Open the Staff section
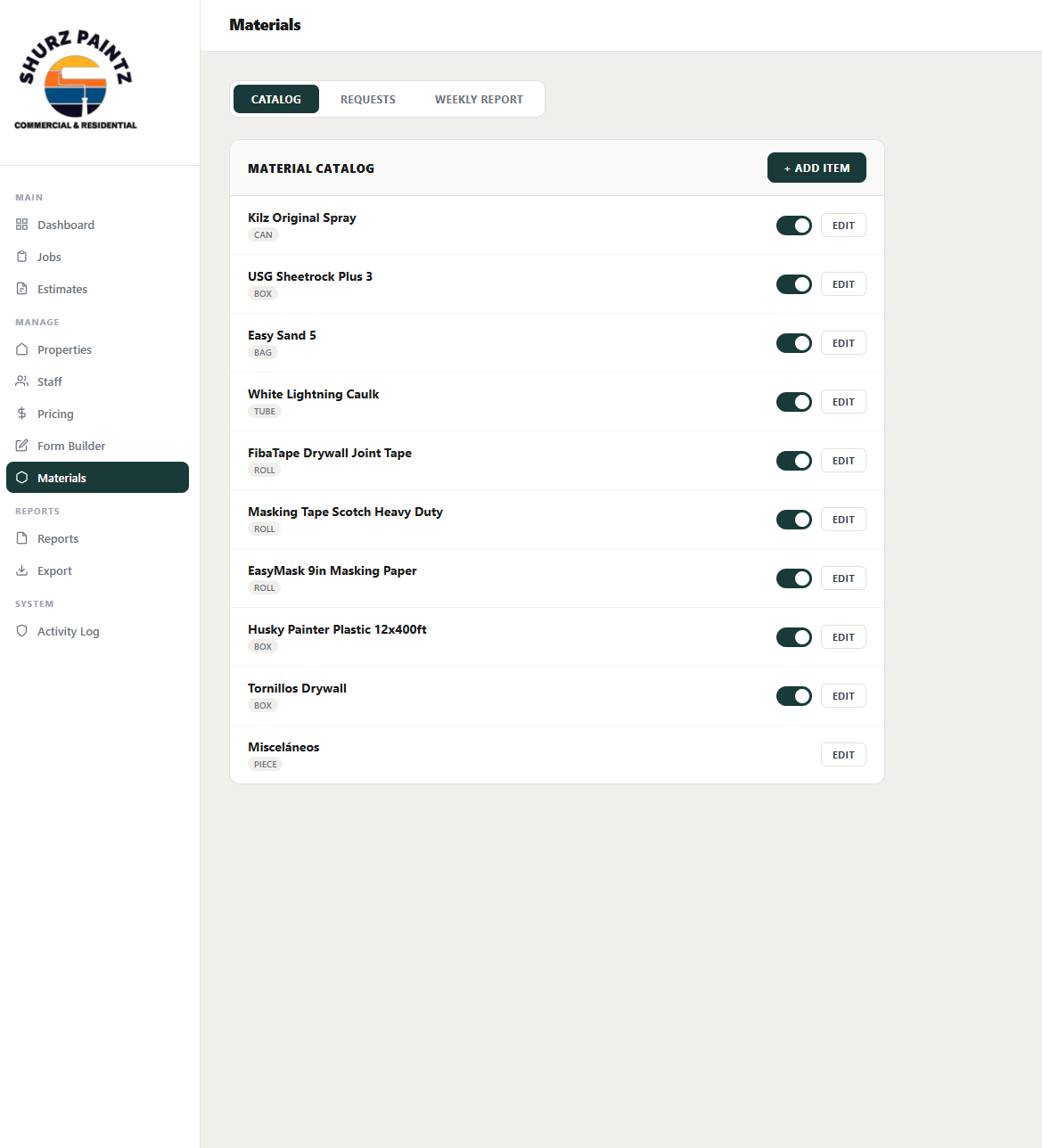 [97, 381]
